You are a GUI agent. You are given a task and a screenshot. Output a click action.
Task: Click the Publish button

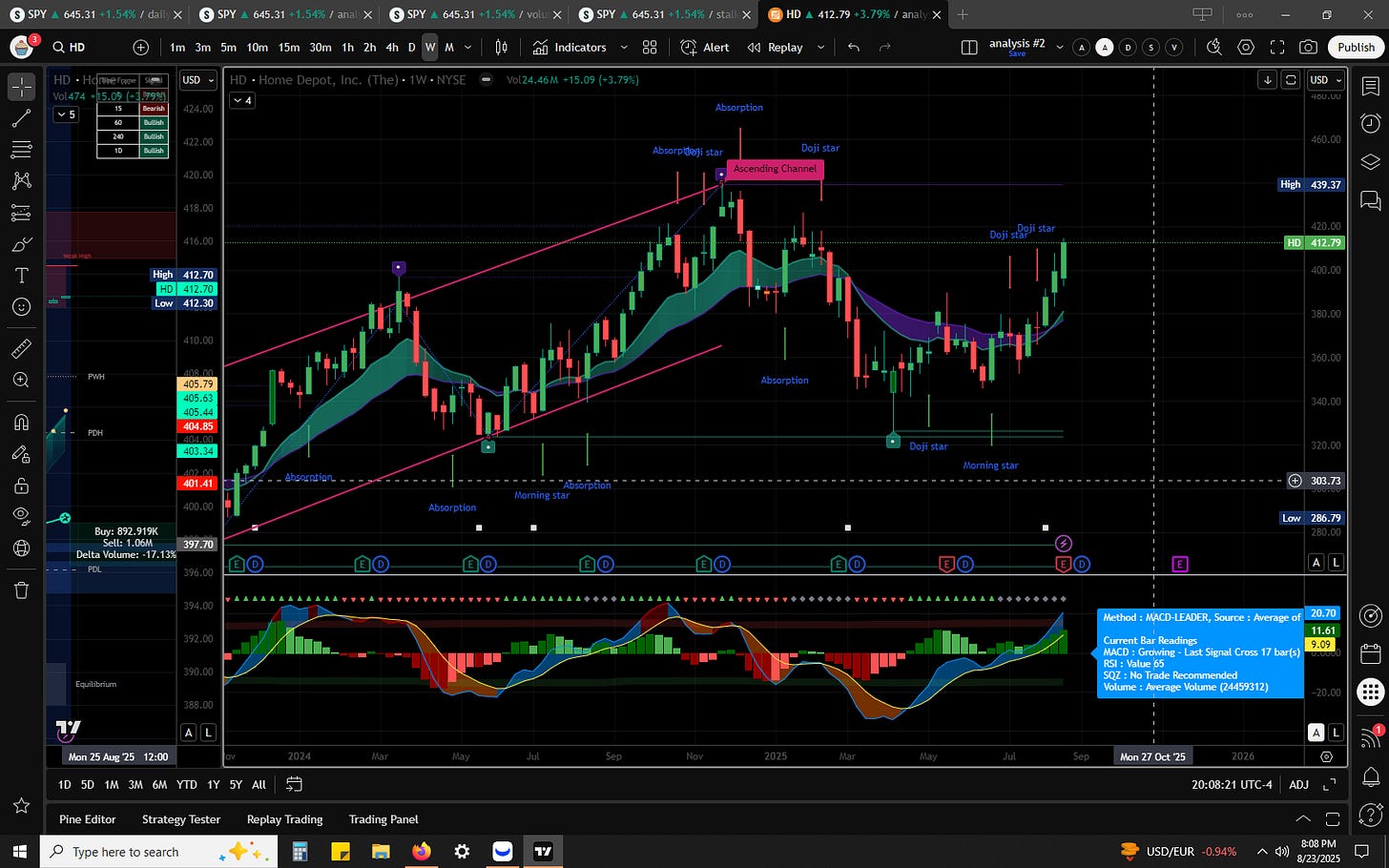coord(1356,47)
